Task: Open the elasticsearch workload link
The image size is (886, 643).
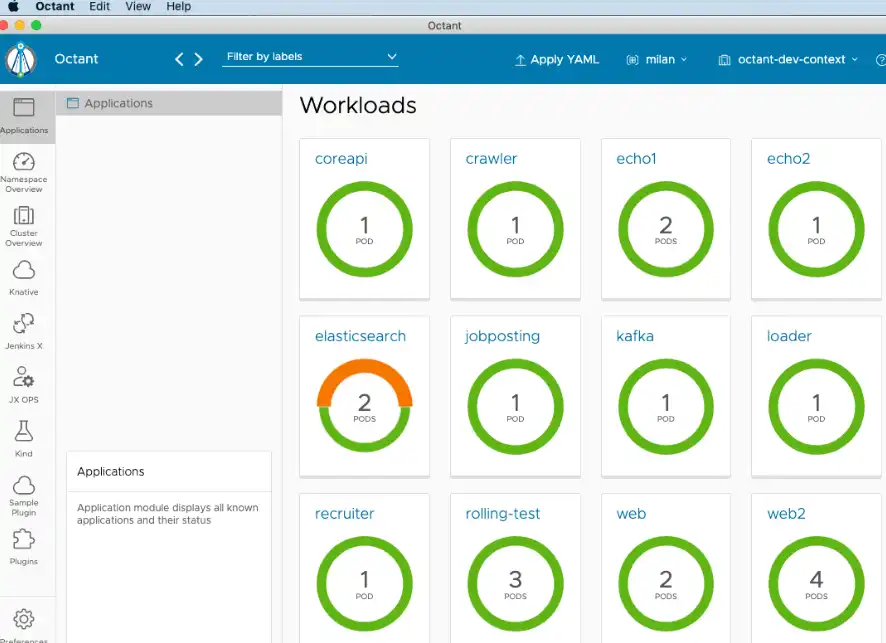Action: [361, 336]
